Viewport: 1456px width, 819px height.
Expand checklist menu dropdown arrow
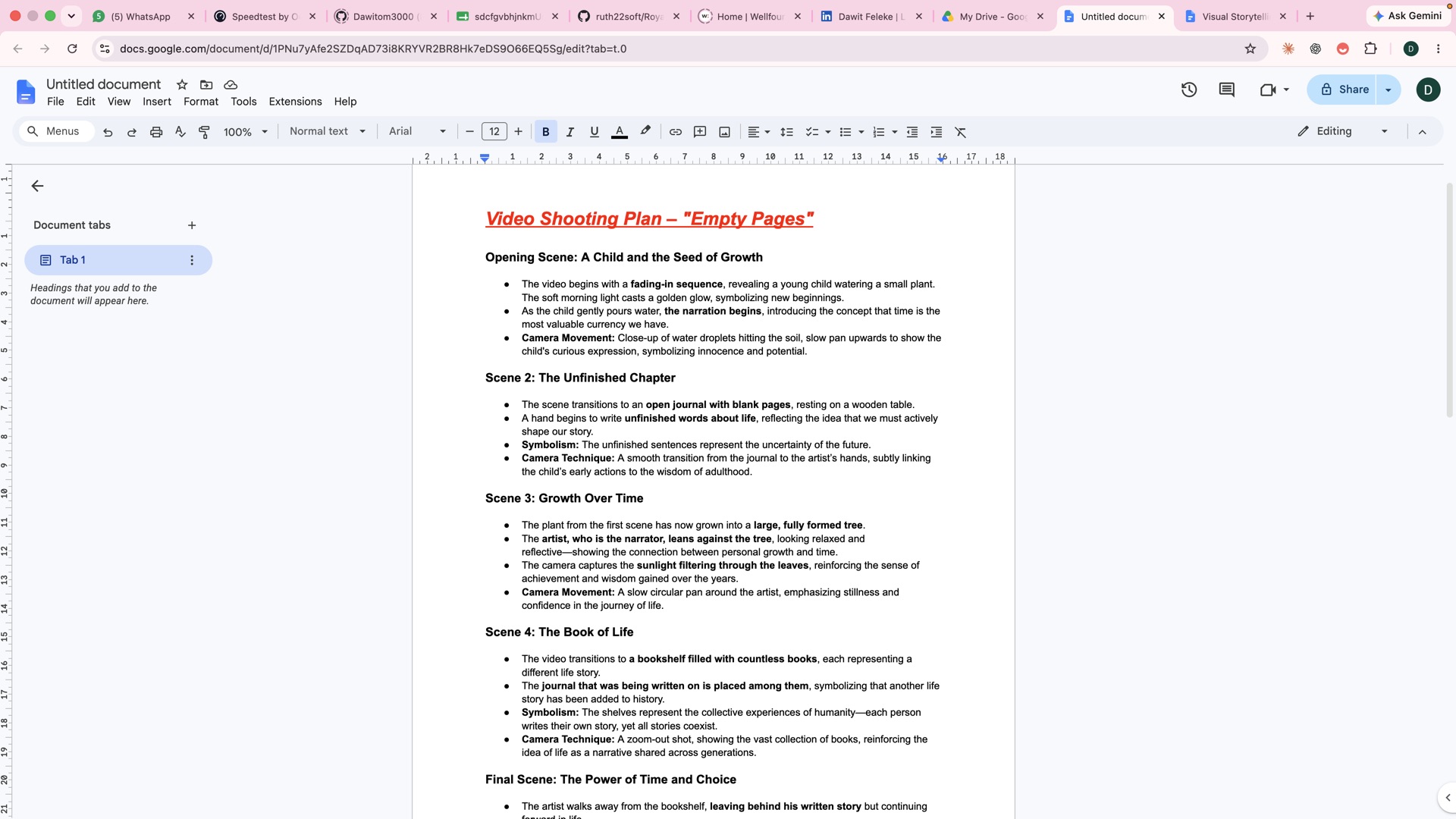pos(827,132)
